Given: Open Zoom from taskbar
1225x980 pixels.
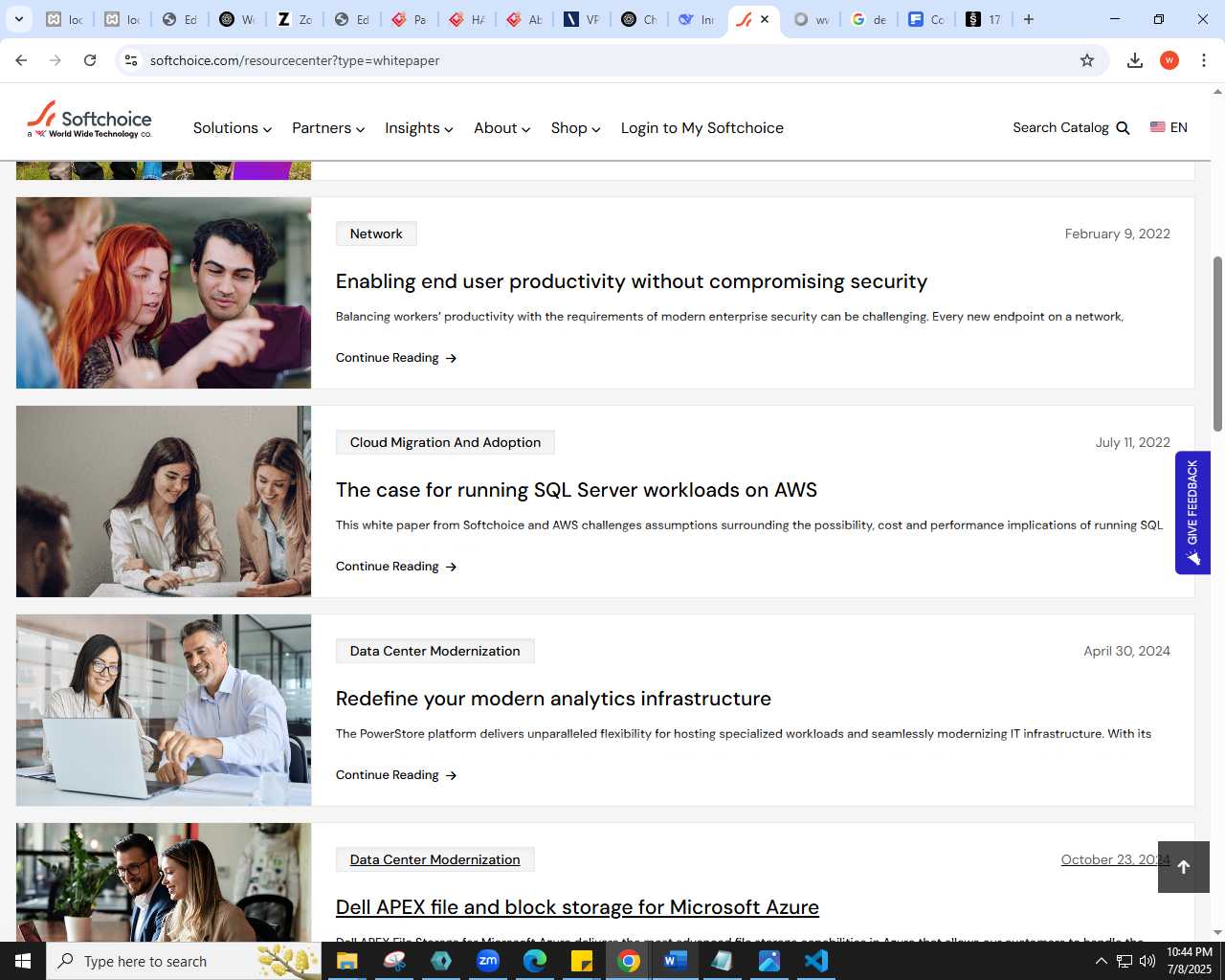Looking at the screenshot, I should (x=488, y=961).
